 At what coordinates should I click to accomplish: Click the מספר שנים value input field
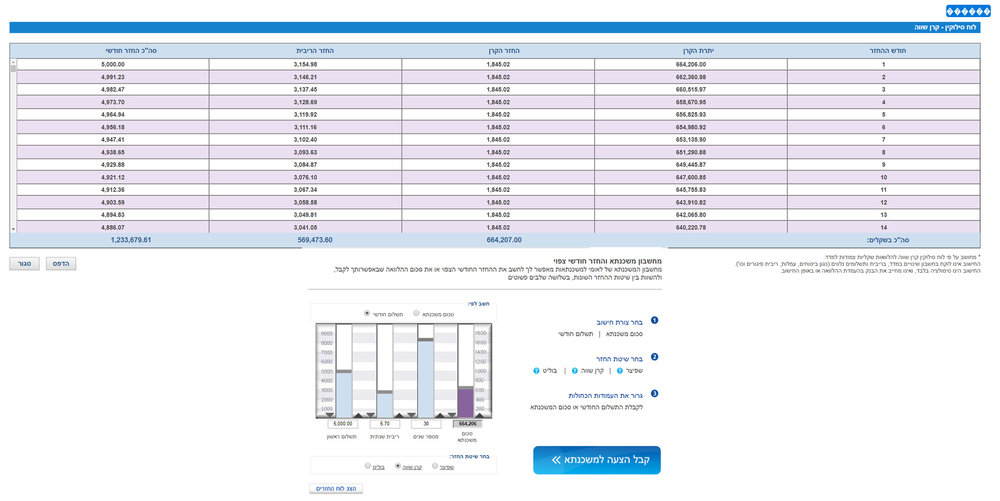pos(426,425)
